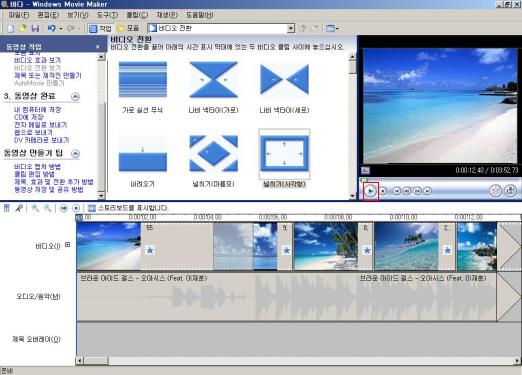The image size is (522, 375).
Task: Open the 도움말(H) menu
Action: (200, 15)
